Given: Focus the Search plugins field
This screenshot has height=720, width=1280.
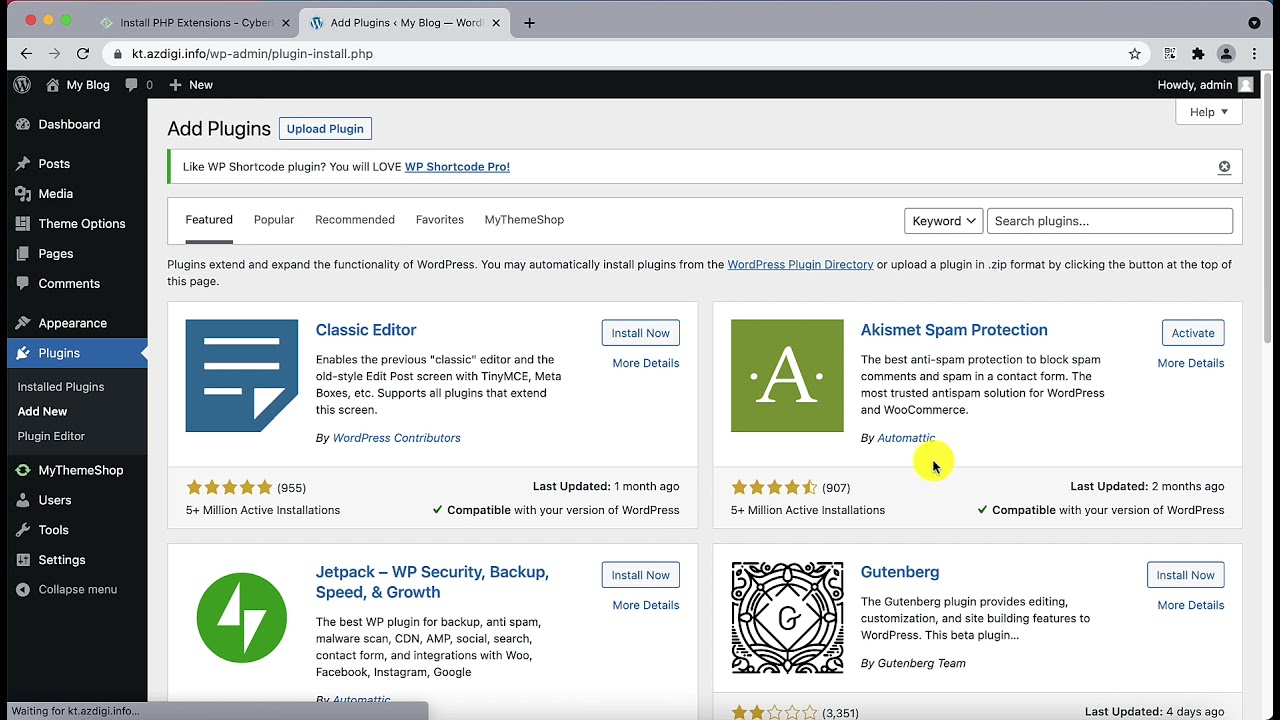Looking at the screenshot, I should tap(1110, 221).
